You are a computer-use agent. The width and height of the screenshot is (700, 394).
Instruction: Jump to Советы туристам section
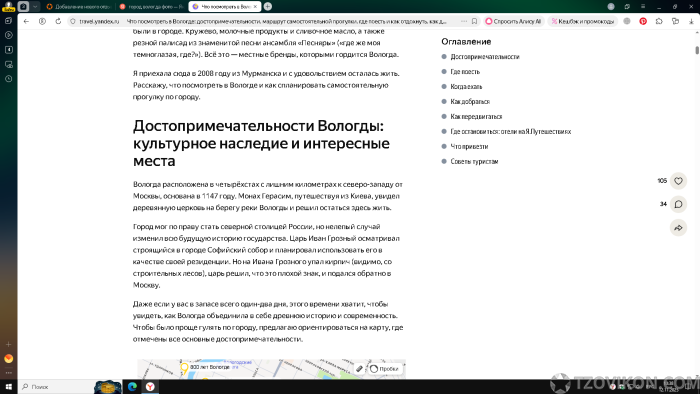pyautogui.click(x=474, y=162)
